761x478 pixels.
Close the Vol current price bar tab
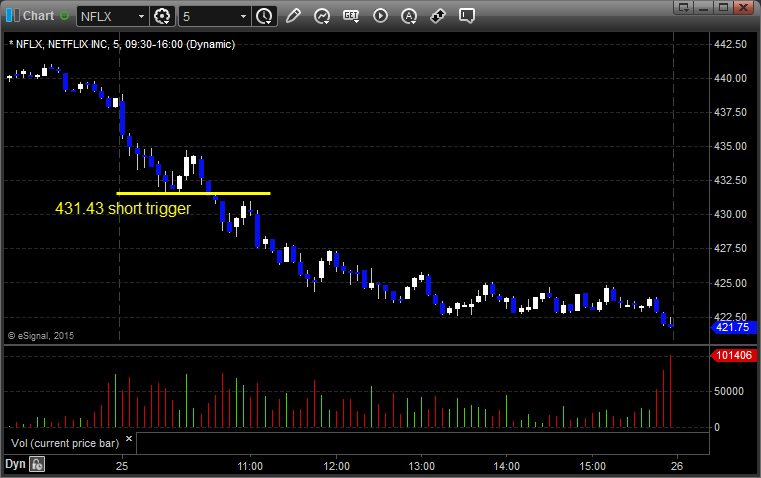pos(129,439)
